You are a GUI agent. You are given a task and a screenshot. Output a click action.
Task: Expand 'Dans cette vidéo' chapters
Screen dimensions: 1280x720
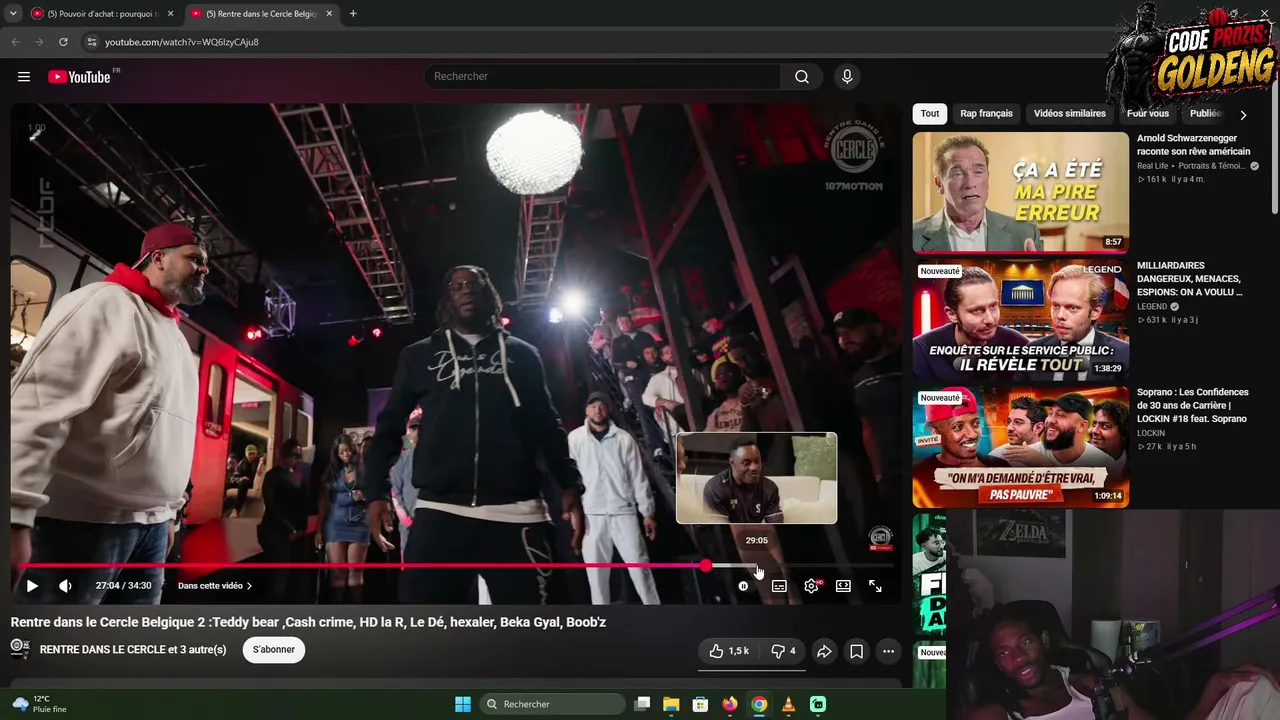tap(215, 586)
